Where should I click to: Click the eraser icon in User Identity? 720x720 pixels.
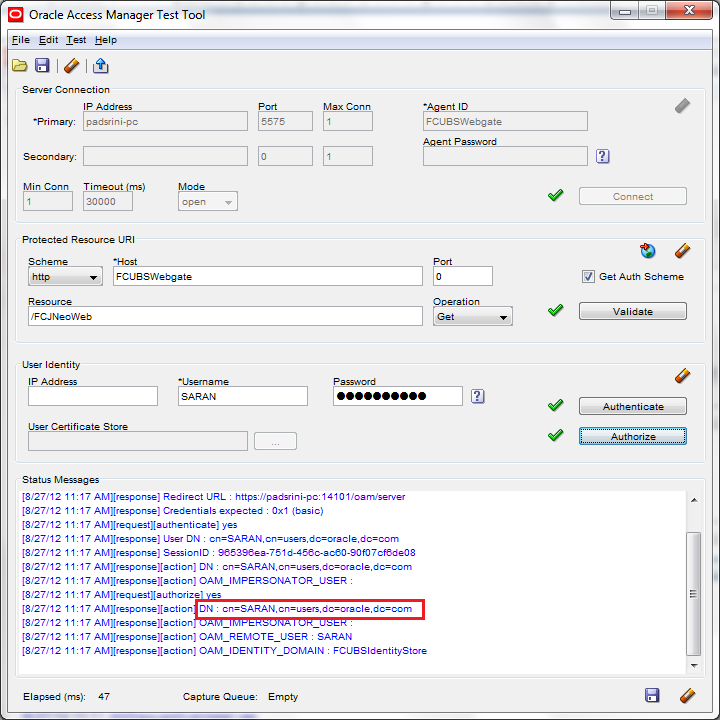[682, 376]
